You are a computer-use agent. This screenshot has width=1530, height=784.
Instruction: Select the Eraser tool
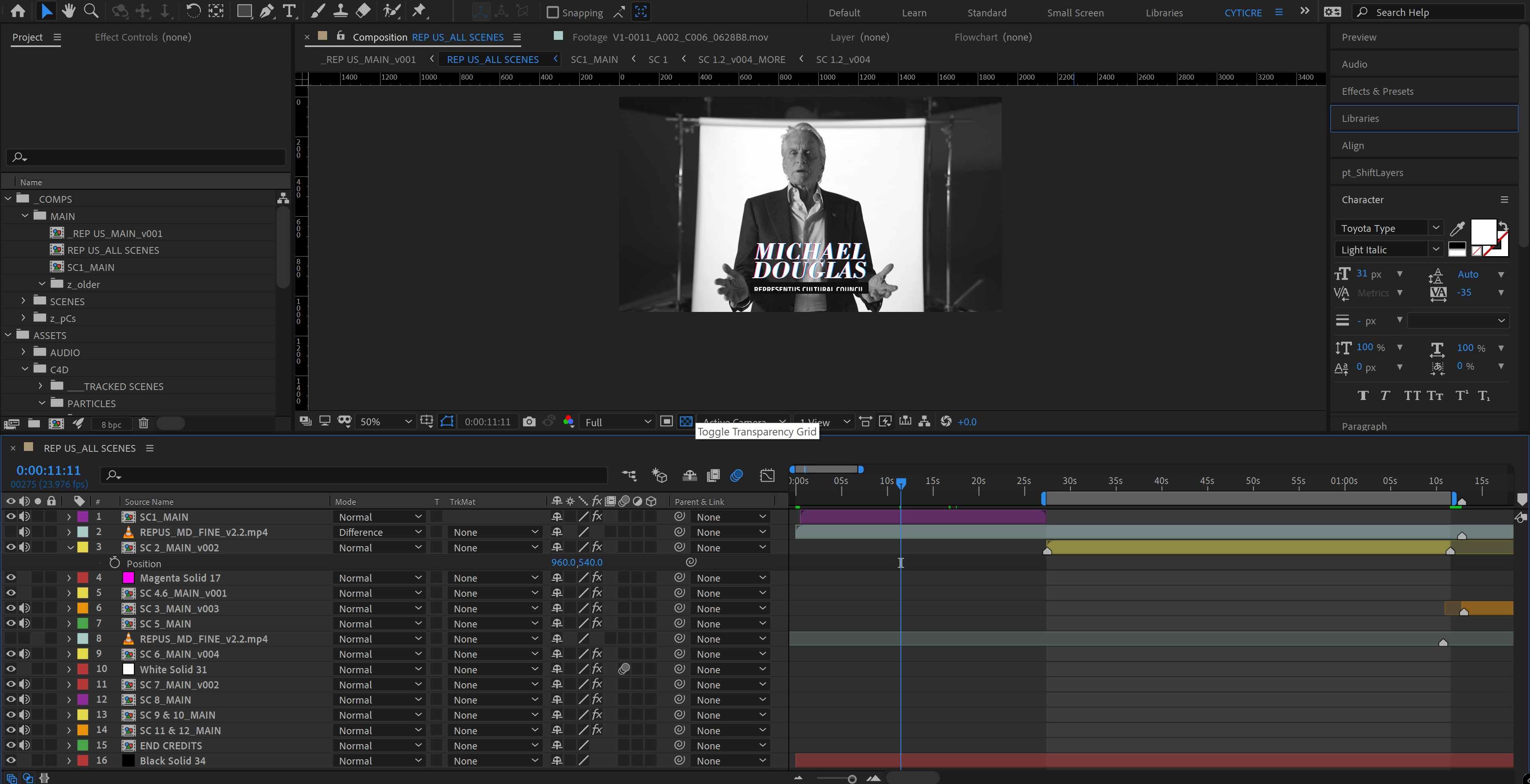[363, 11]
